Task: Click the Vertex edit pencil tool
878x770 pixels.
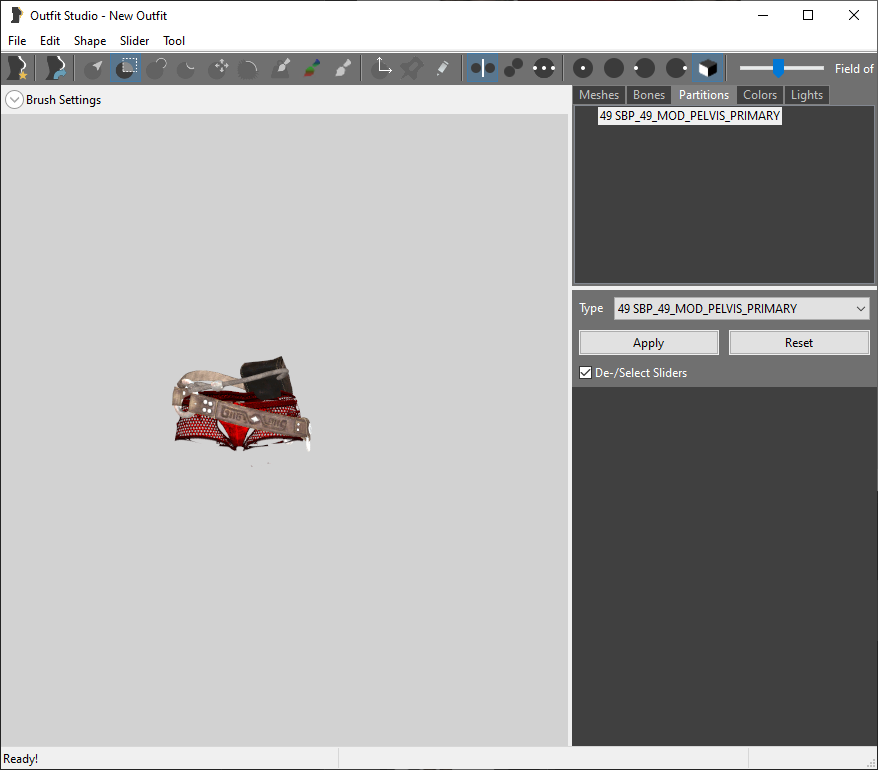Action: click(443, 68)
